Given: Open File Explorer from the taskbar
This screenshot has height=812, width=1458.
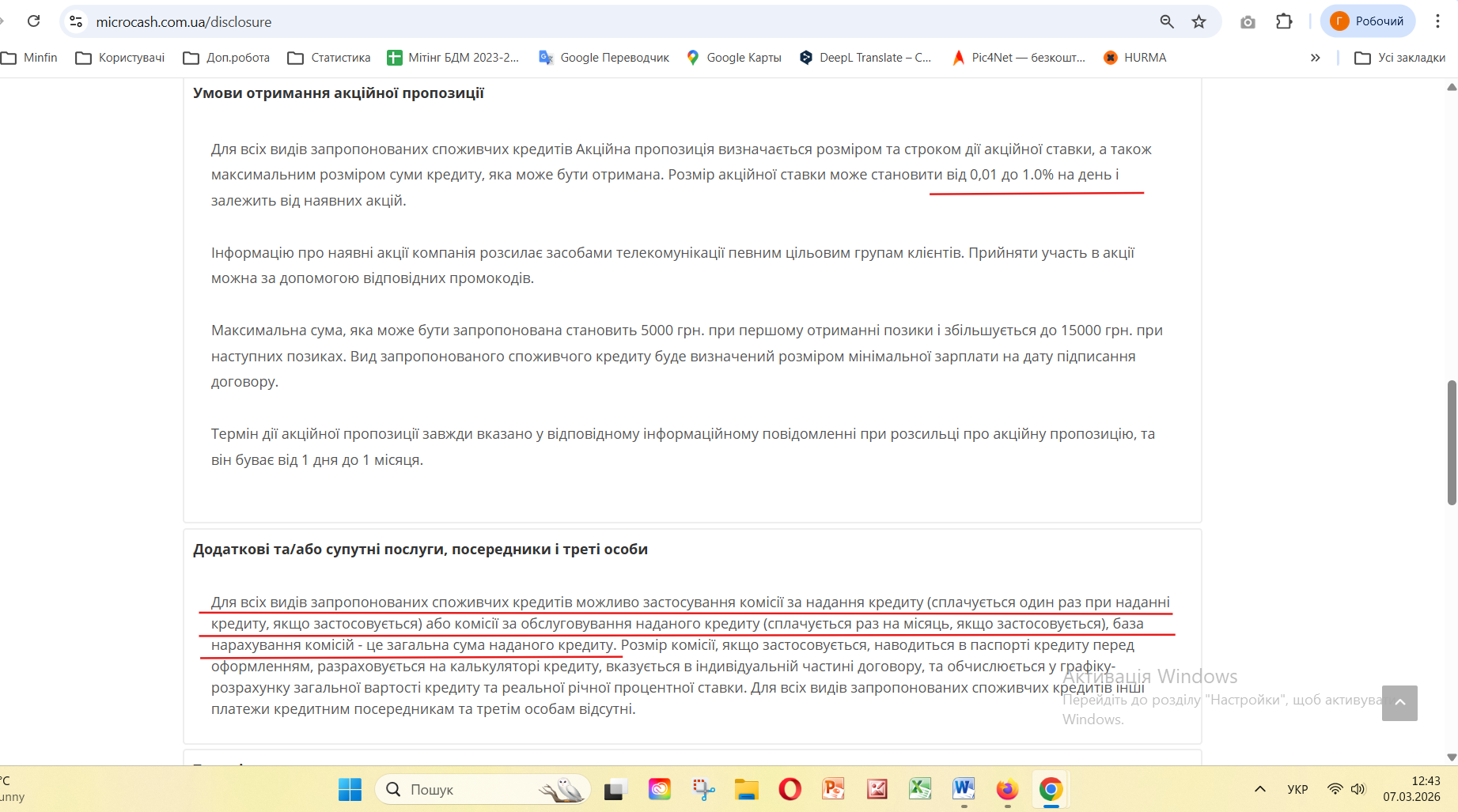Looking at the screenshot, I should tap(746, 789).
